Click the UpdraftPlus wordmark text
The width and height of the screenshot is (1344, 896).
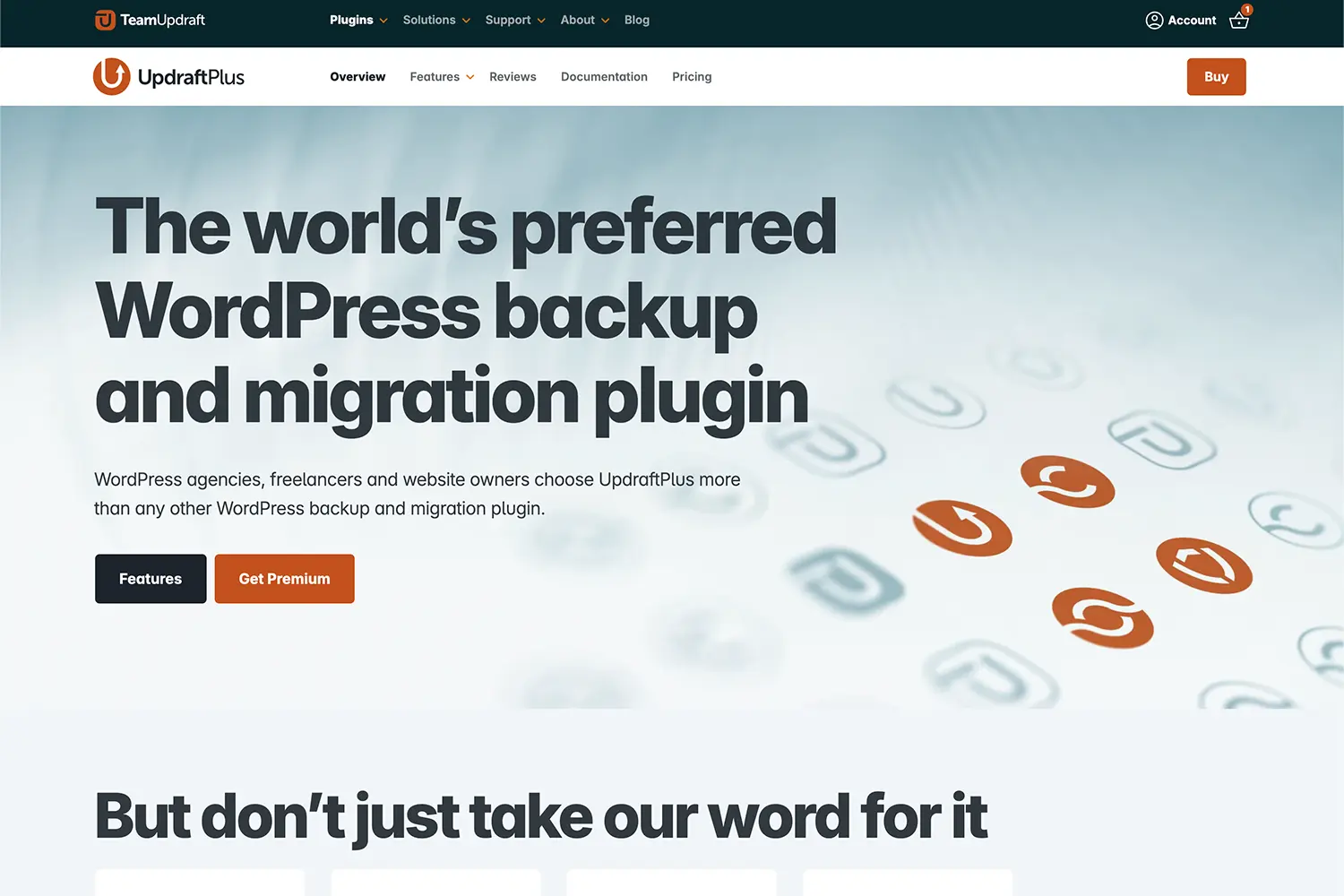(191, 77)
